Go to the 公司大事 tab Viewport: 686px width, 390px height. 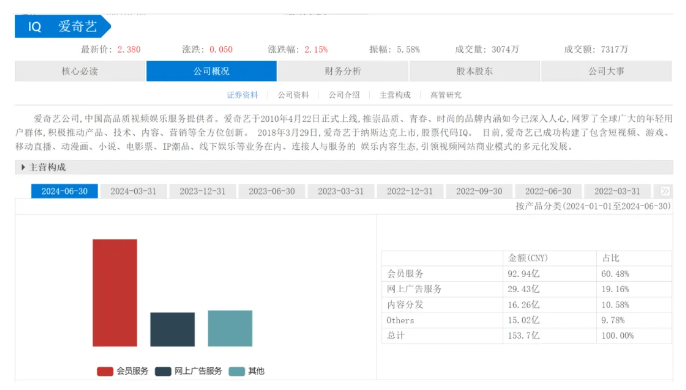point(606,71)
